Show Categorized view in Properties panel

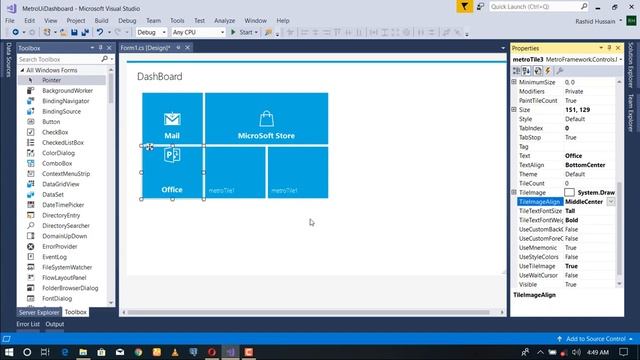click(x=516, y=71)
